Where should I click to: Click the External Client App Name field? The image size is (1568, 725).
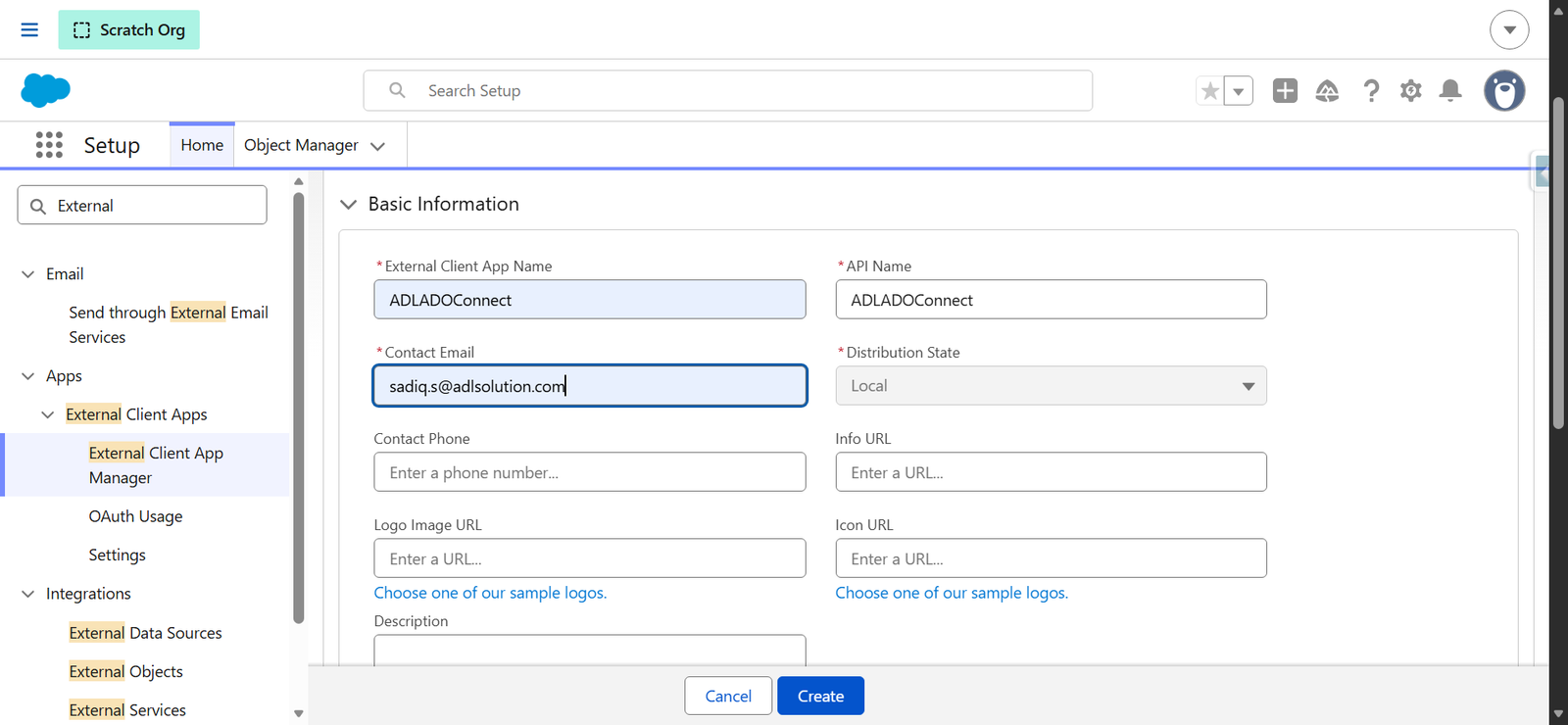(590, 300)
